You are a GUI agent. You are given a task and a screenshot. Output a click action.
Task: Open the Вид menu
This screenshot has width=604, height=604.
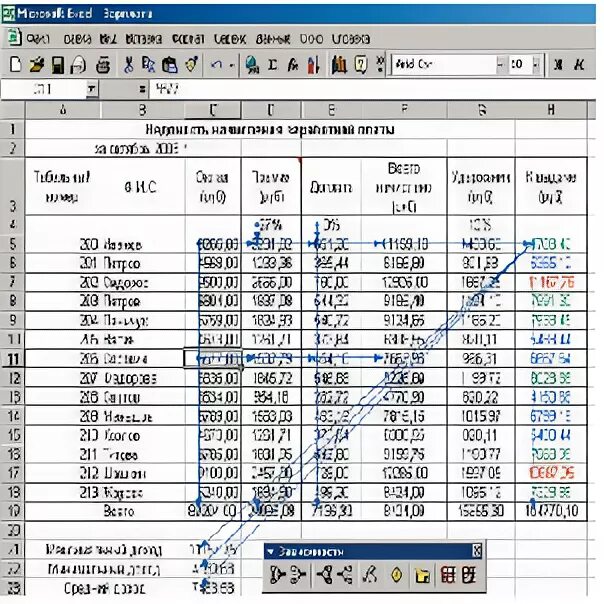108,39
